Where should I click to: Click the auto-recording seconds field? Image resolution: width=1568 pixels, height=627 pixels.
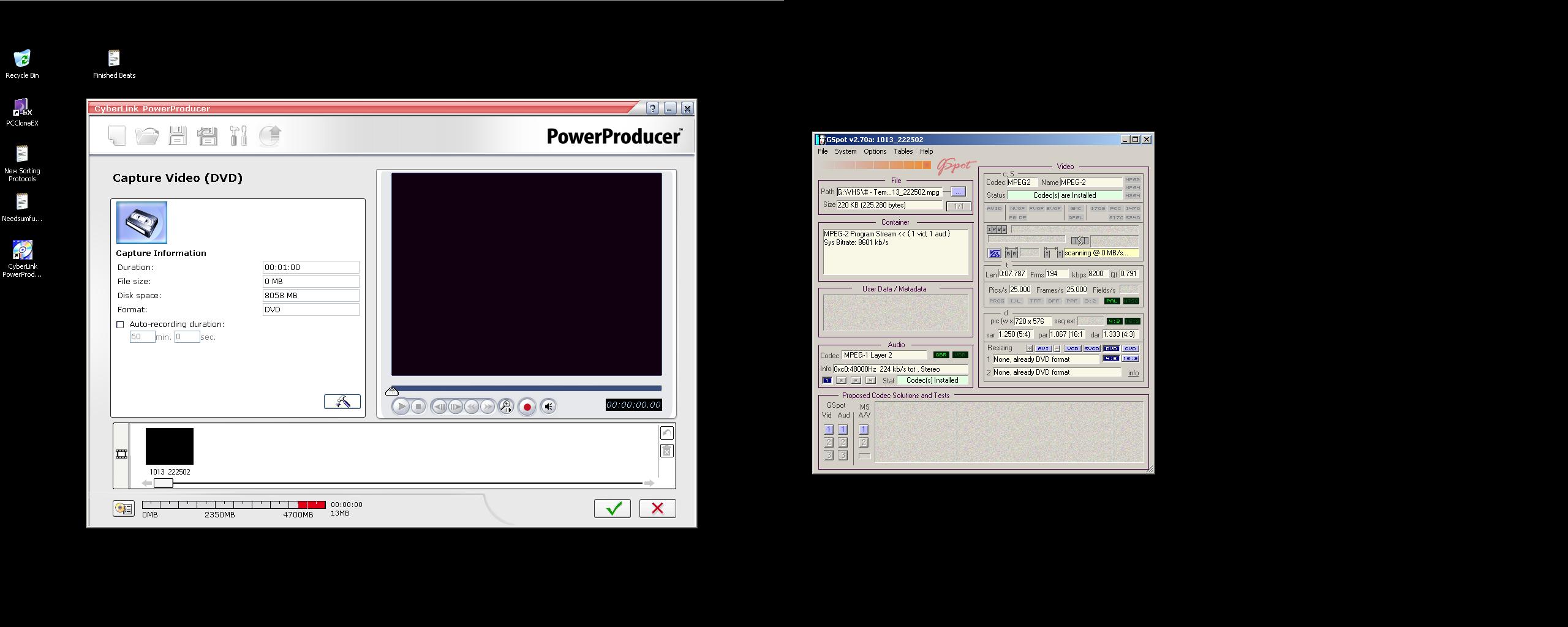click(187, 337)
